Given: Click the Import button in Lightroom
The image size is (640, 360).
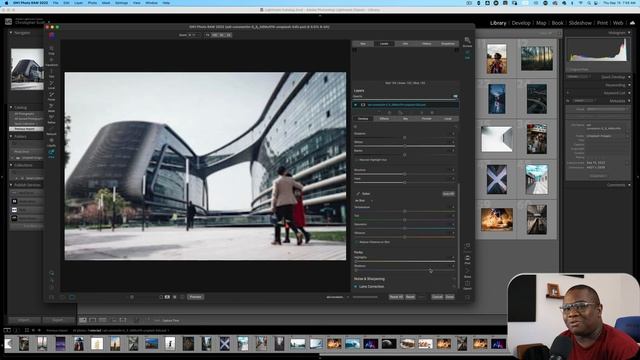Looking at the screenshot, I should coord(24,320).
